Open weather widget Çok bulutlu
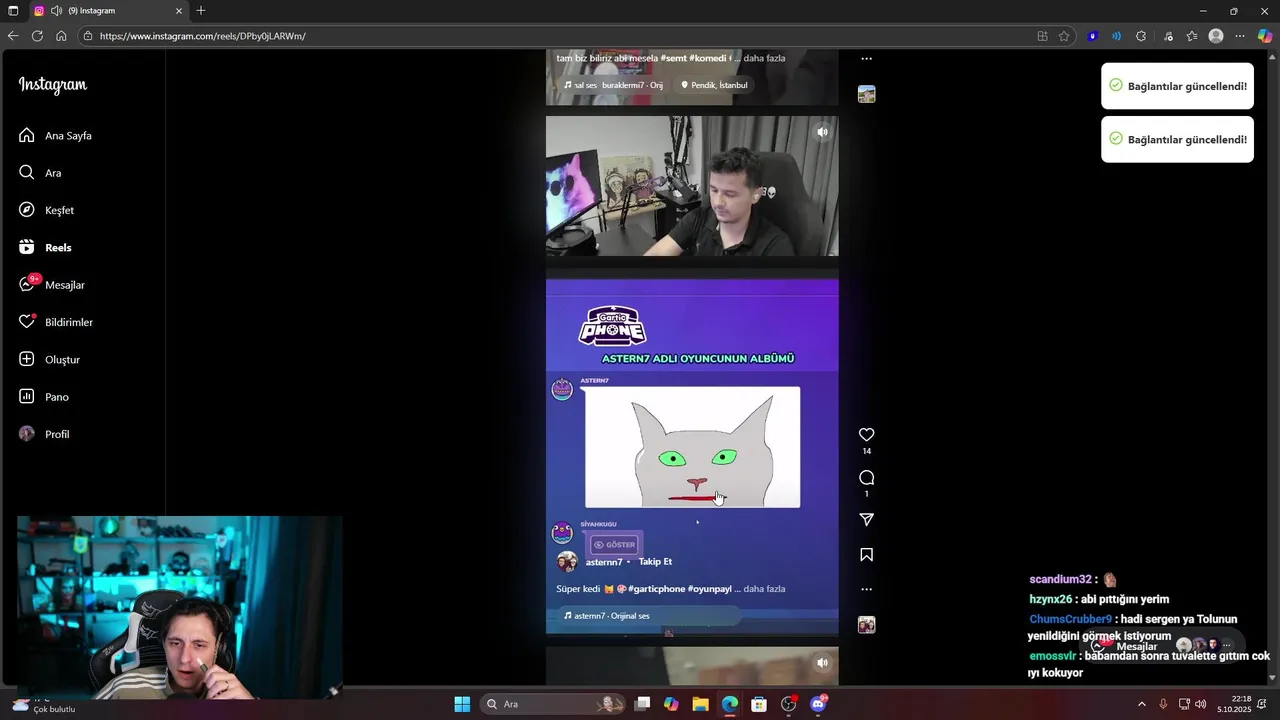Screen dimensions: 1280x720 point(45,704)
